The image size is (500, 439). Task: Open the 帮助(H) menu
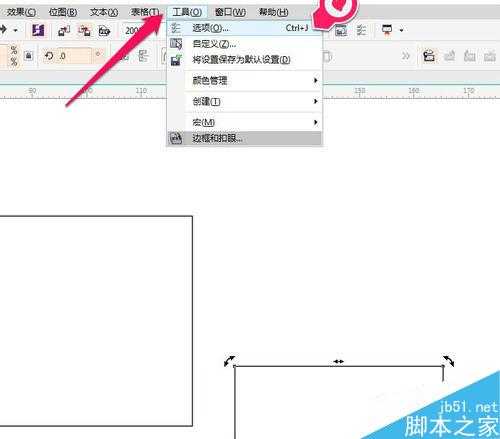click(x=274, y=12)
